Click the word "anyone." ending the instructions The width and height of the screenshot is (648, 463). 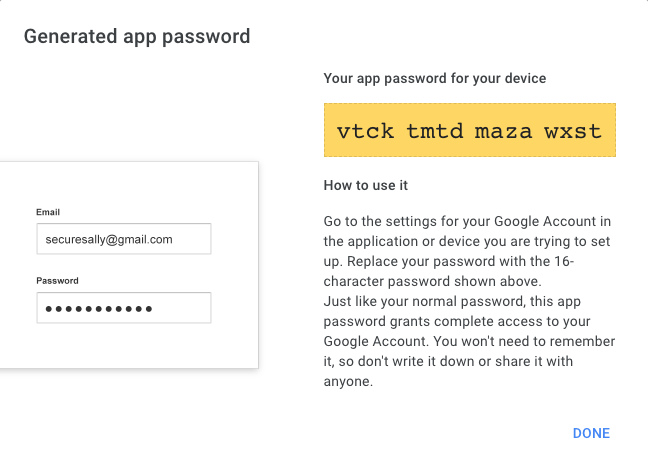point(348,382)
